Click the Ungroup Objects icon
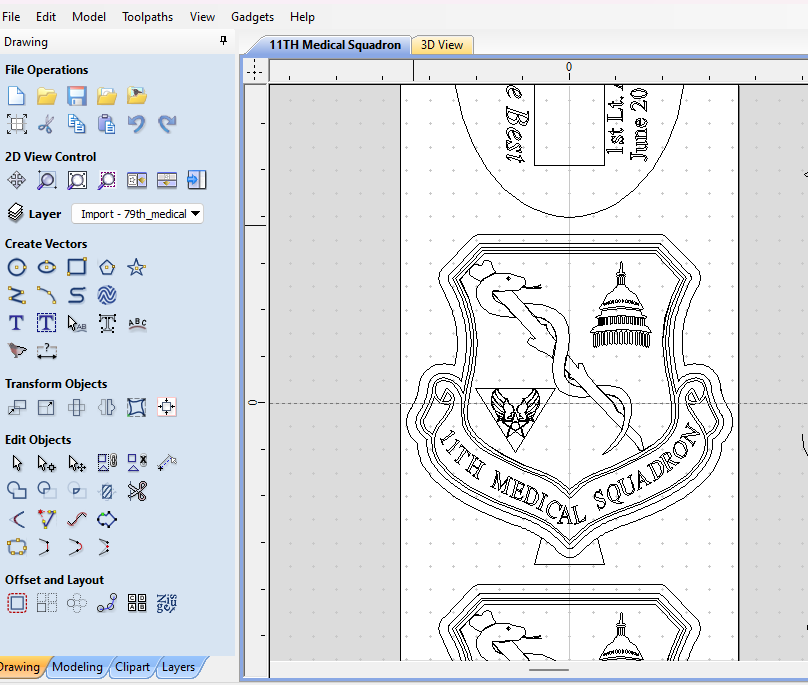Image resolution: width=808 pixels, height=685 pixels. pos(137,463)
